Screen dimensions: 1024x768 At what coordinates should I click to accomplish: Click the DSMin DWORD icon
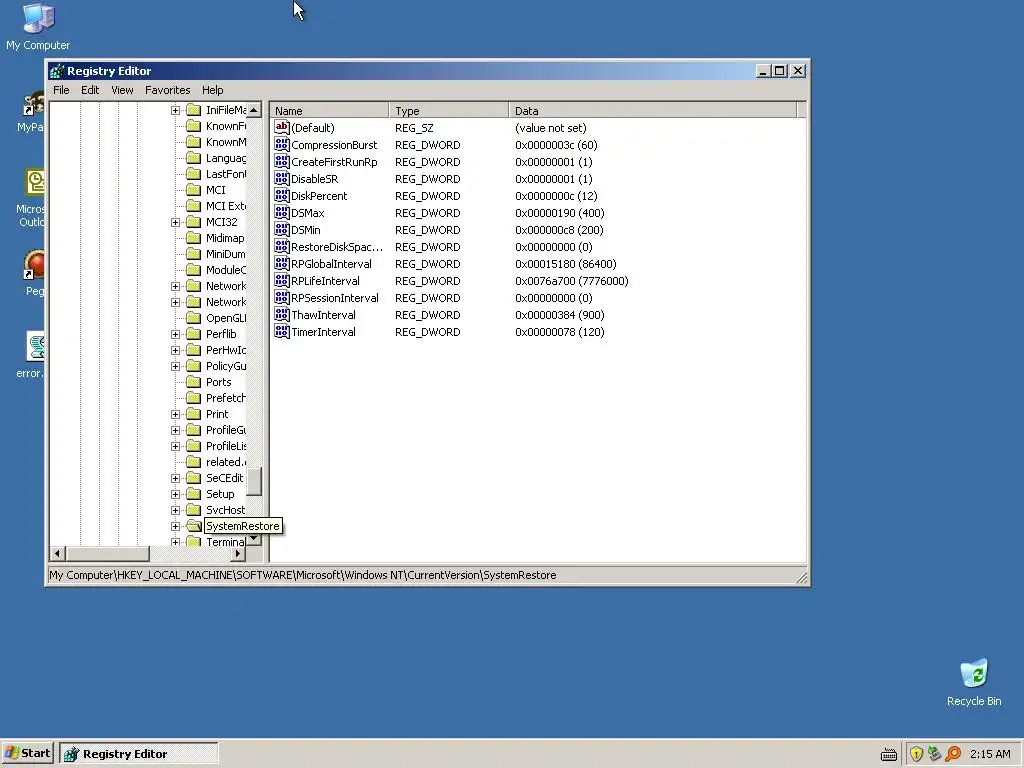pyautogui.click(x=281, y=229)
